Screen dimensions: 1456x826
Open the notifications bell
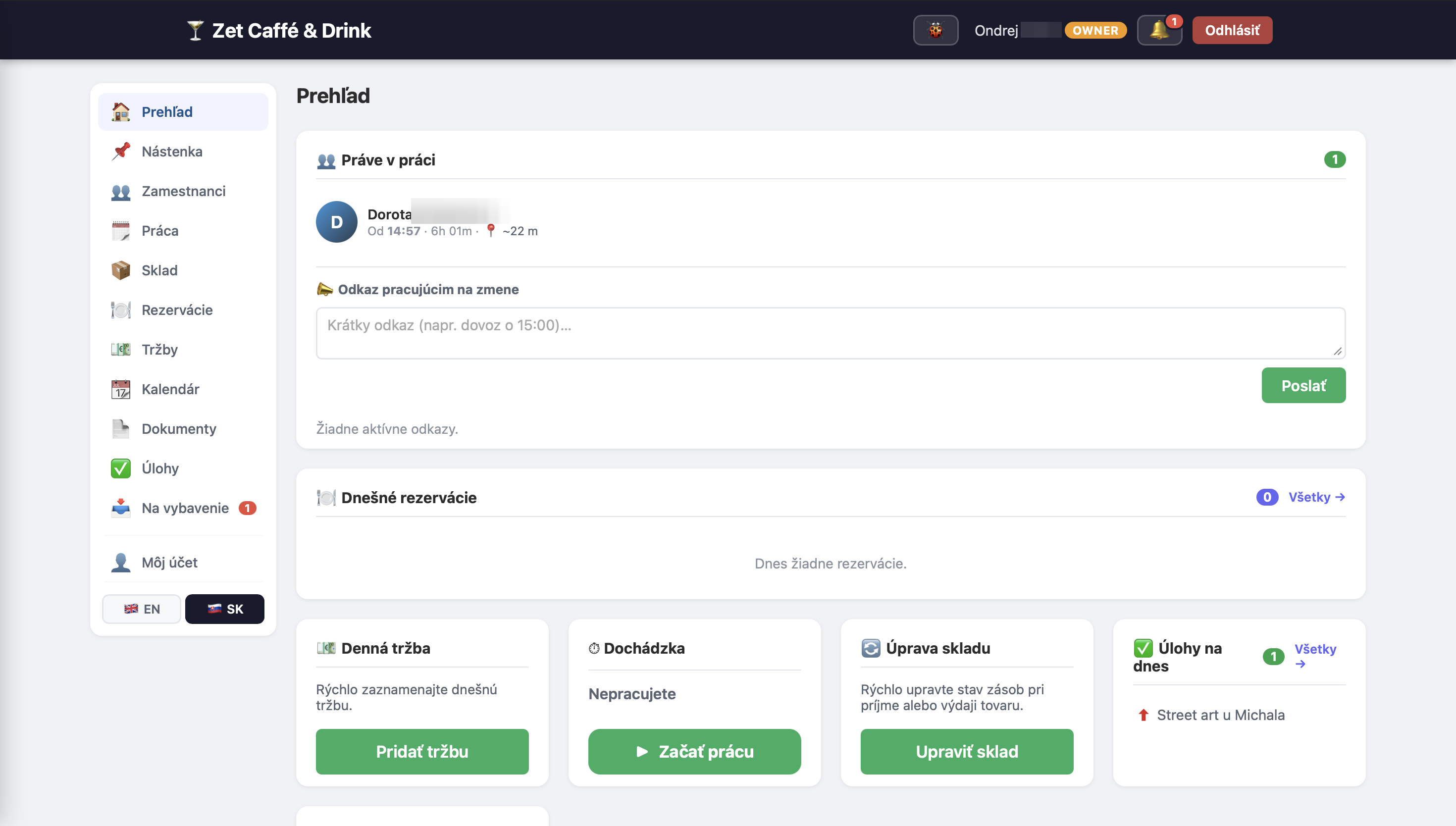[x=1159, y=30]
